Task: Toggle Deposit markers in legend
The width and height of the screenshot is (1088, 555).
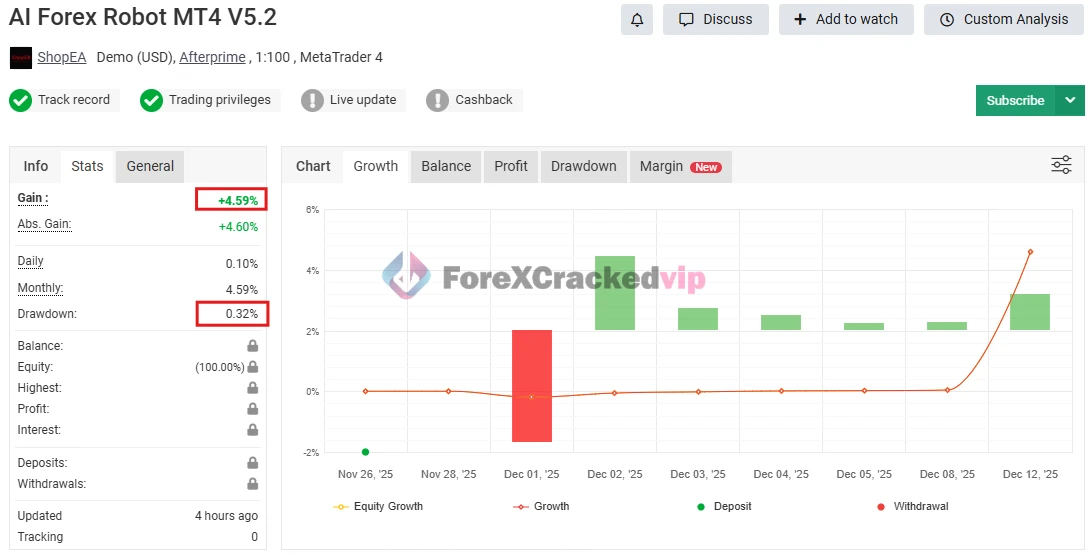Action: tap(724, 506)
